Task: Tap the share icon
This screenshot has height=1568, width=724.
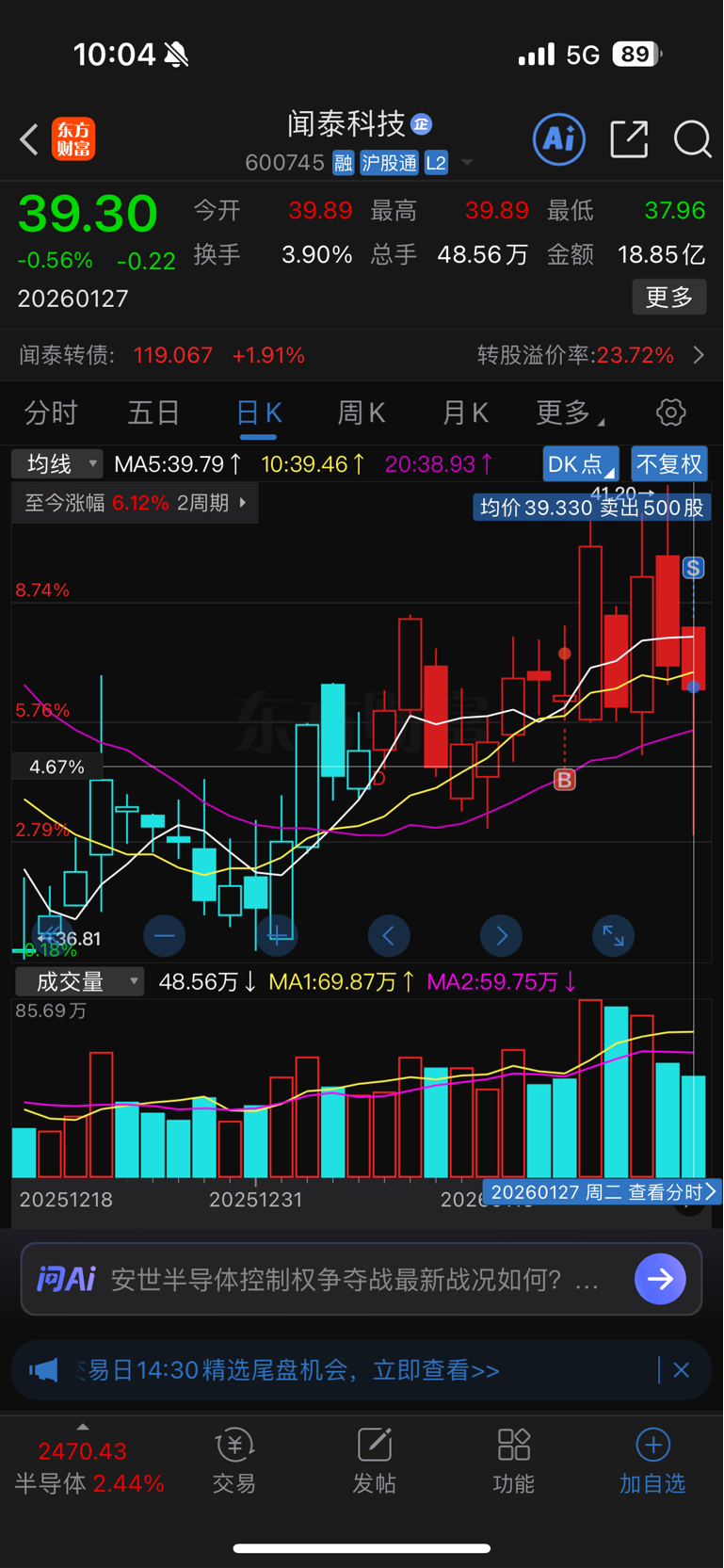Action: click(629, 139)
